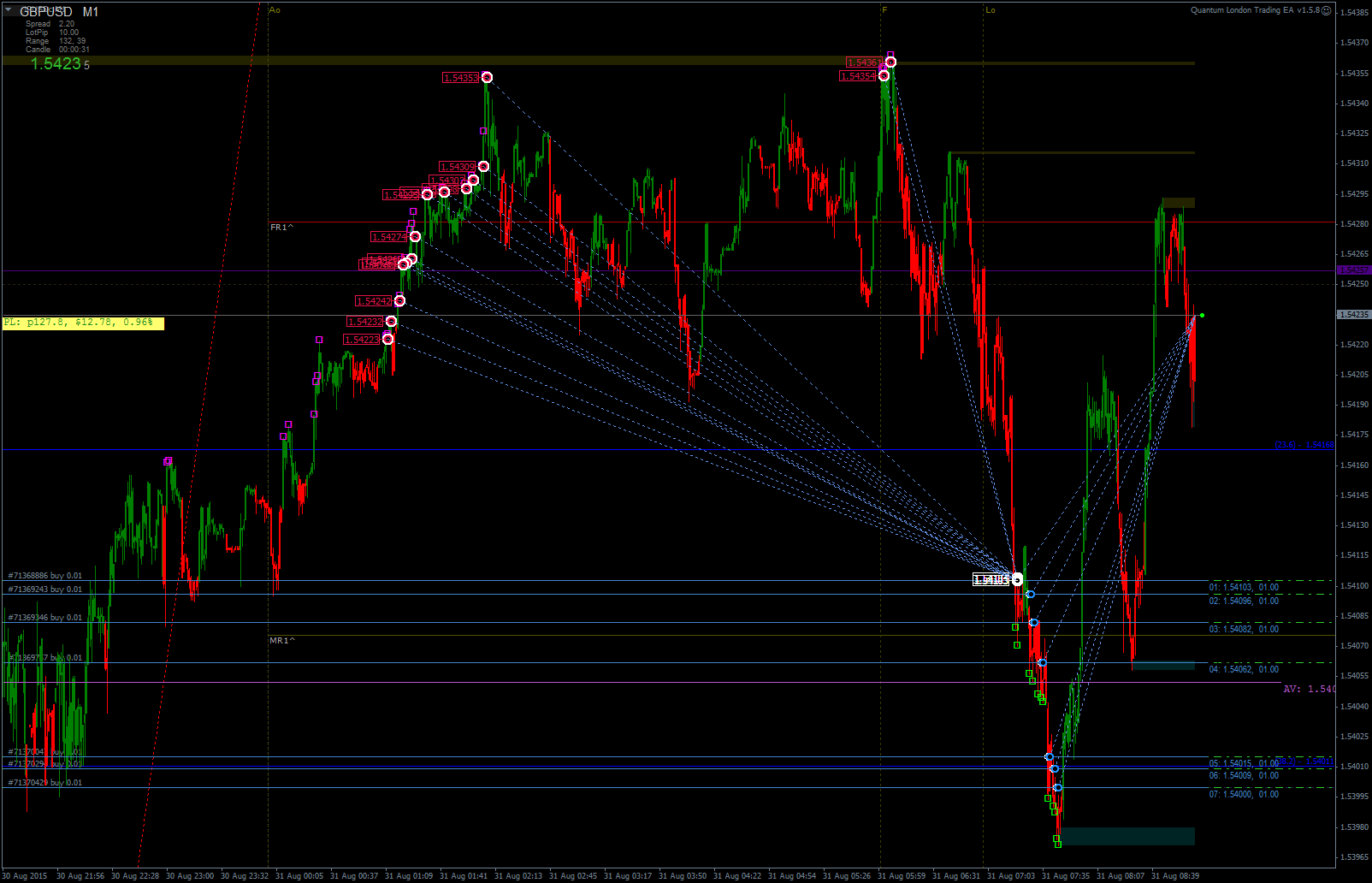Open the chart dropdown arrow beside GBPUSD
The width and height of the screenshot is (1372, 883).
(x=8, y=11)
